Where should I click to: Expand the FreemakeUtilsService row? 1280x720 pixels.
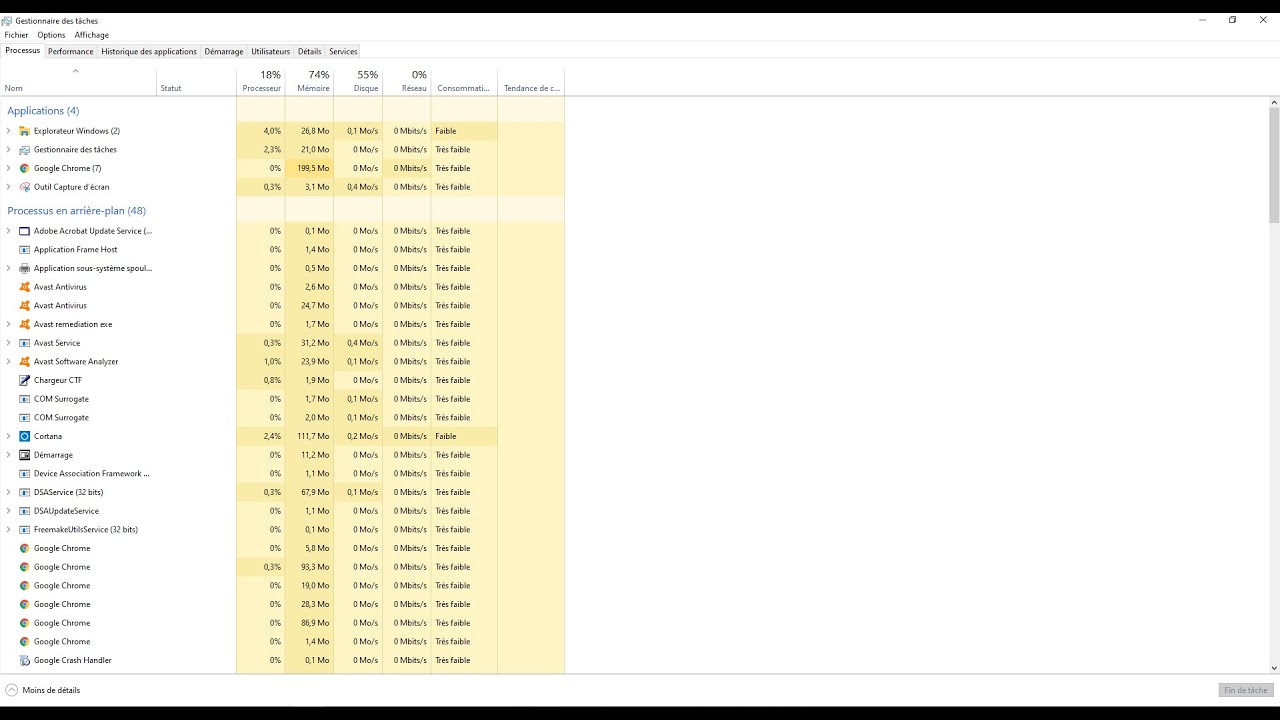point(9,530)
